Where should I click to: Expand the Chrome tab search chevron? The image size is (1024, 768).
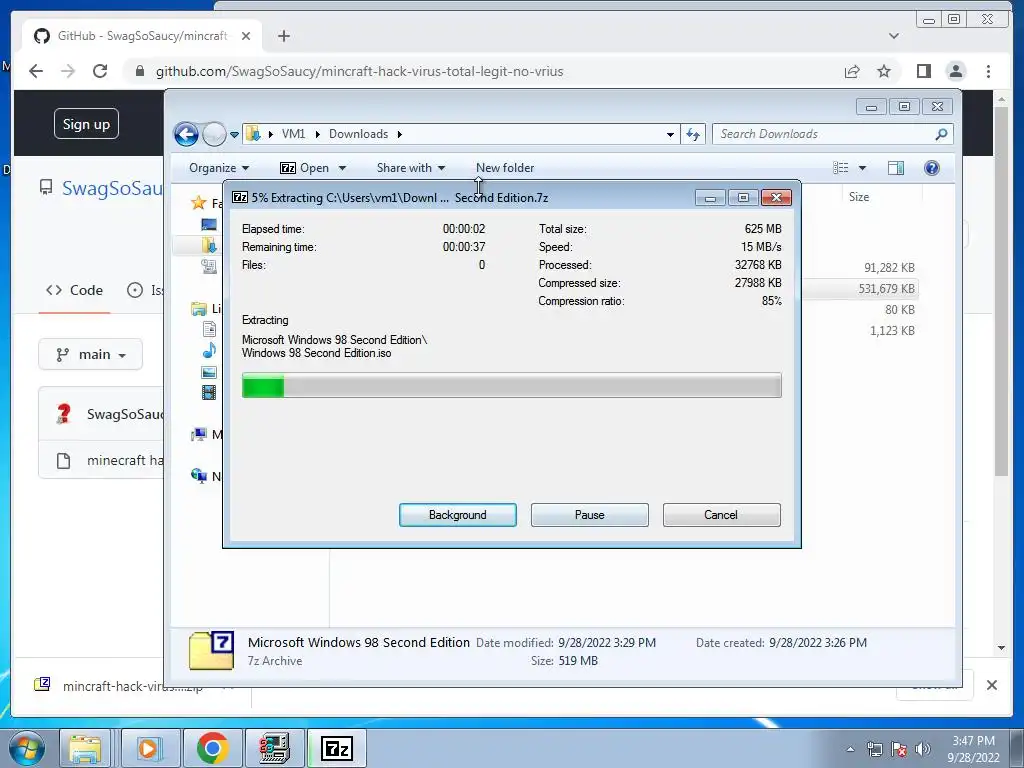[x=894, y=36]
